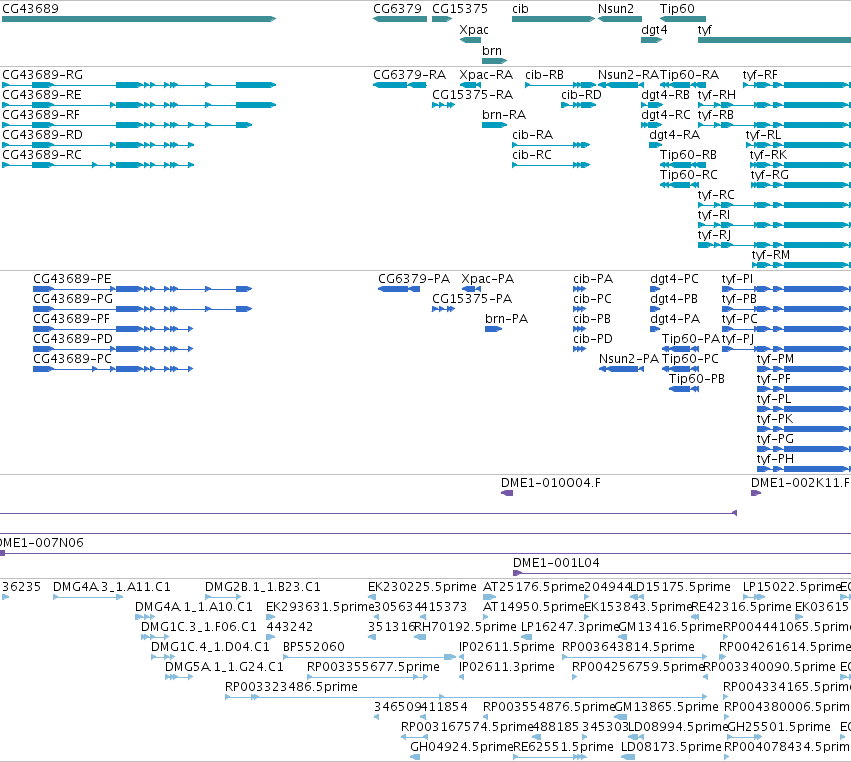This screenshot has height=762, width=851.
Task: Select the CG43689 gene bar
Action: (139, 19)
